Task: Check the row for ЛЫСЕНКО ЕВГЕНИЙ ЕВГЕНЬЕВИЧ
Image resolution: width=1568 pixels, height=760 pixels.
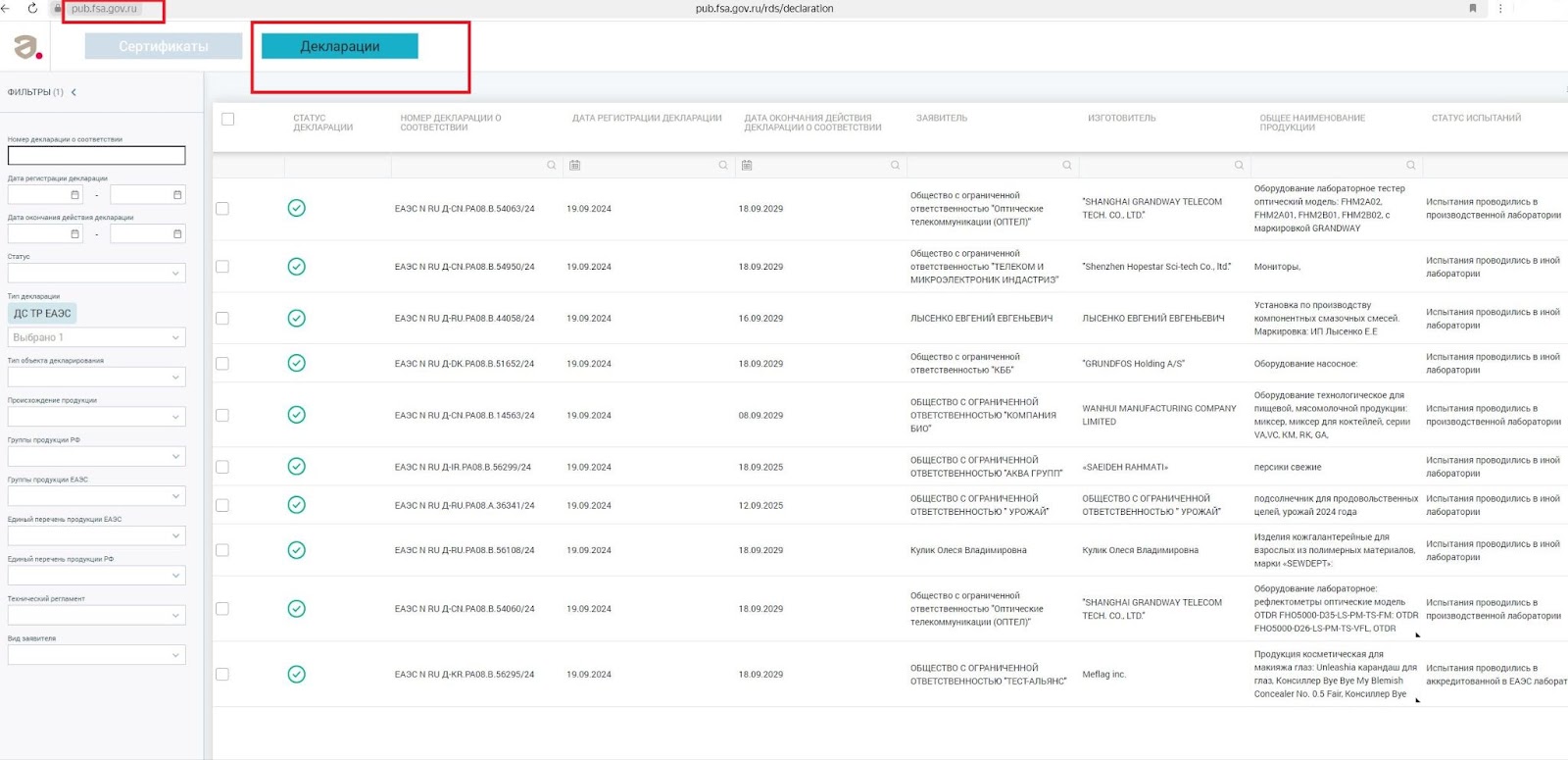Action: tap(222, 318)
